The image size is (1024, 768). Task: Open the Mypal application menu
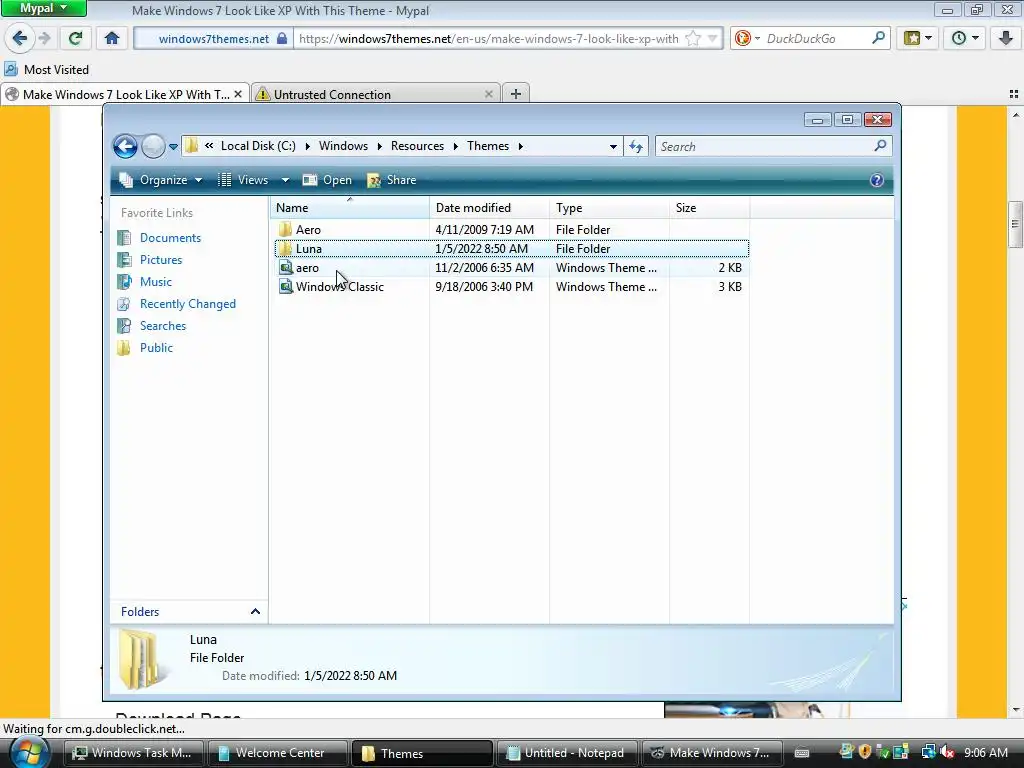43,8
